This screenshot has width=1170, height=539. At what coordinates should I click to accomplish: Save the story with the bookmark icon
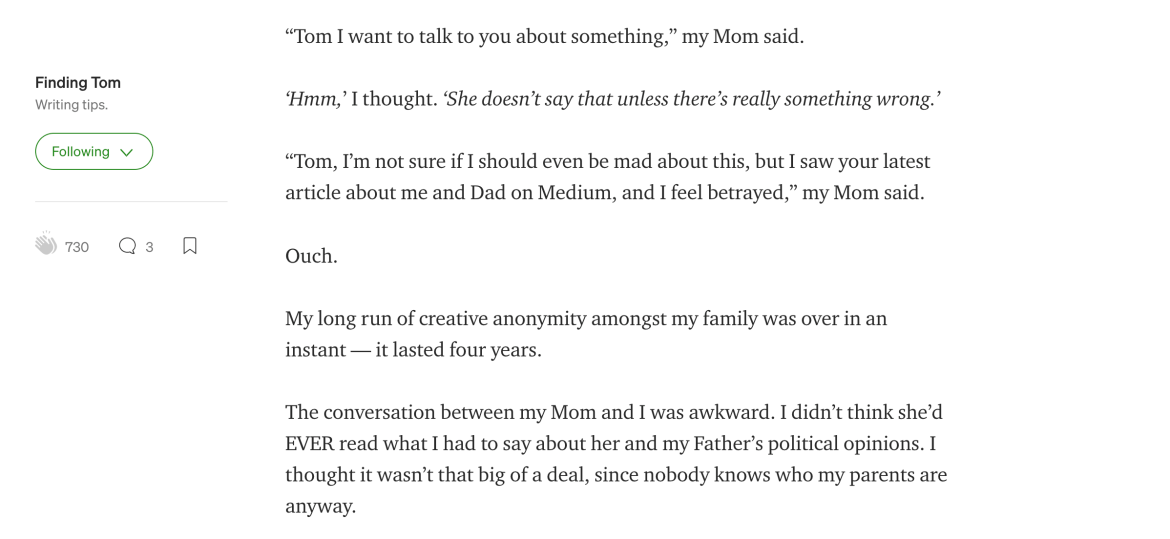click(190, 246)
